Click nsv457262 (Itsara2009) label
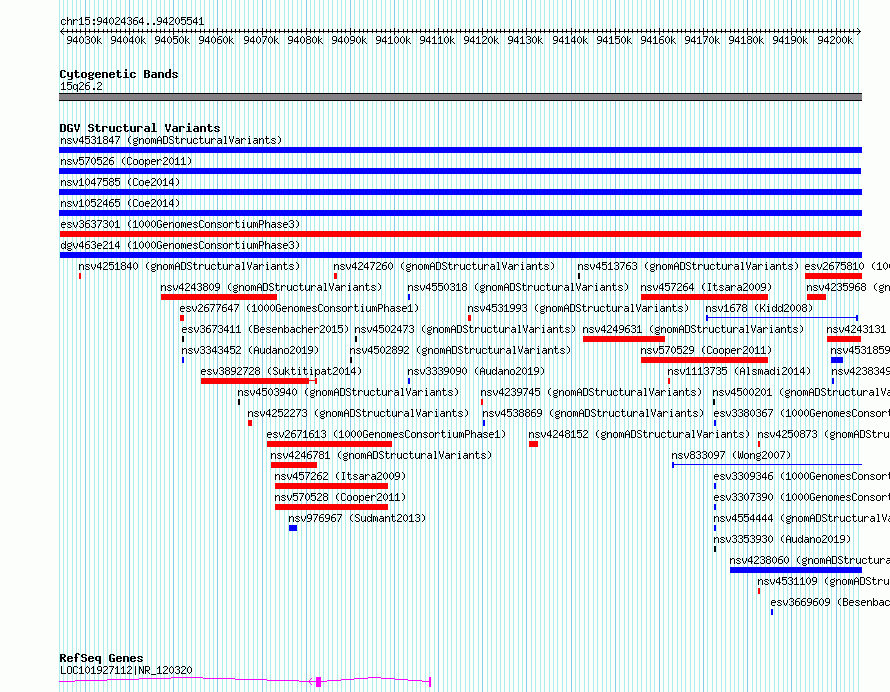Image resolution: width=890 pixels, height=692 pixels. click(340, 476)
